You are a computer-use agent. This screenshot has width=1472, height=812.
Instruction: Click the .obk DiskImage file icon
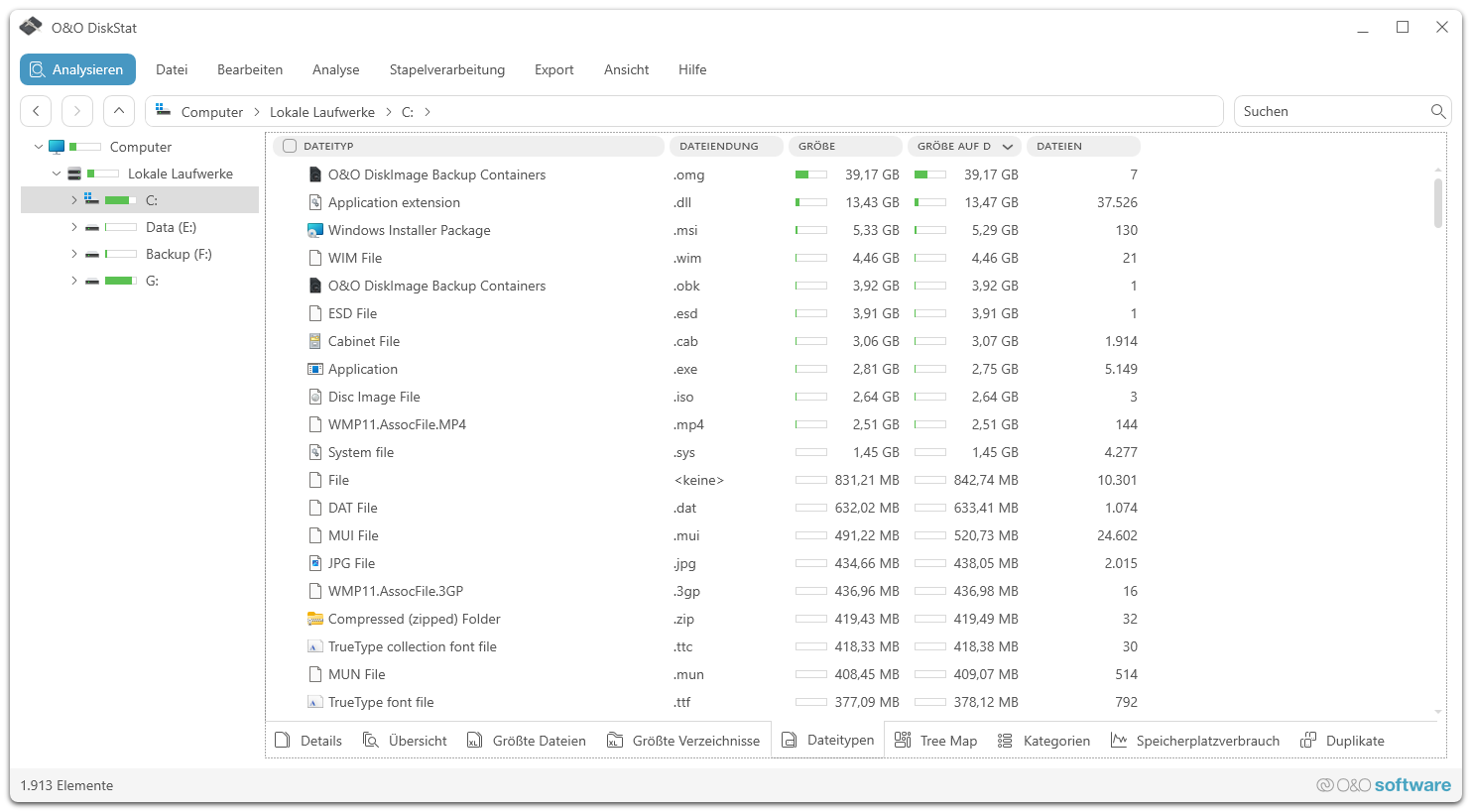[315, 286]
